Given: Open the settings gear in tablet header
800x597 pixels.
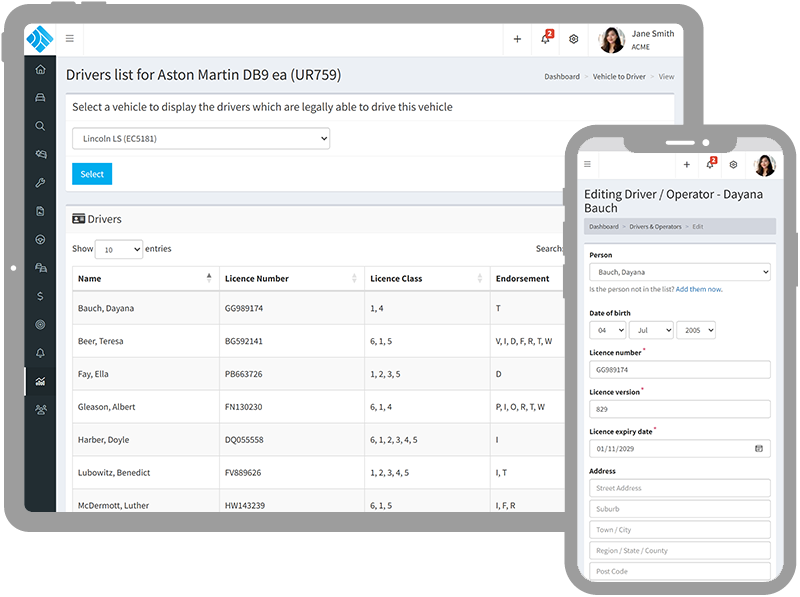Looking at the screenshot, I should point(573,39).
